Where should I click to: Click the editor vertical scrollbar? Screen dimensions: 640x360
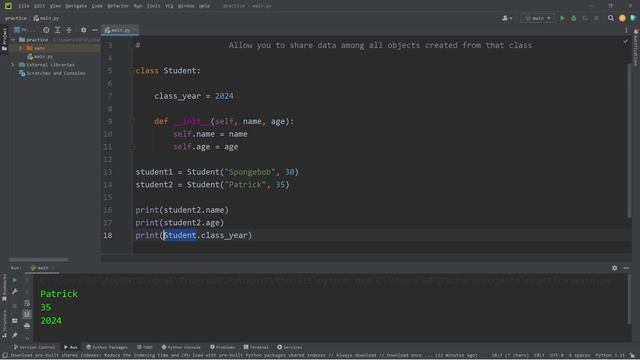tap(629, 141)
